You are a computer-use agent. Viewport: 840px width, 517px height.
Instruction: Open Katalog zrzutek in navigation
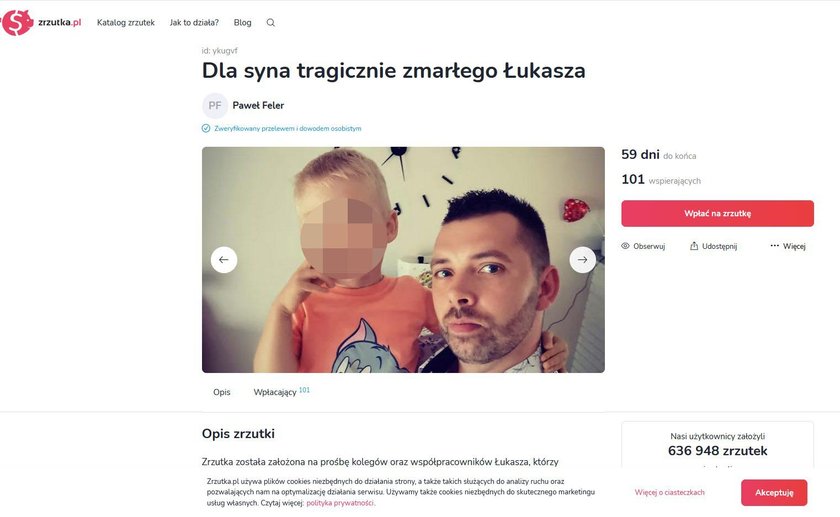pyautogui.click(x=126, y=23)
